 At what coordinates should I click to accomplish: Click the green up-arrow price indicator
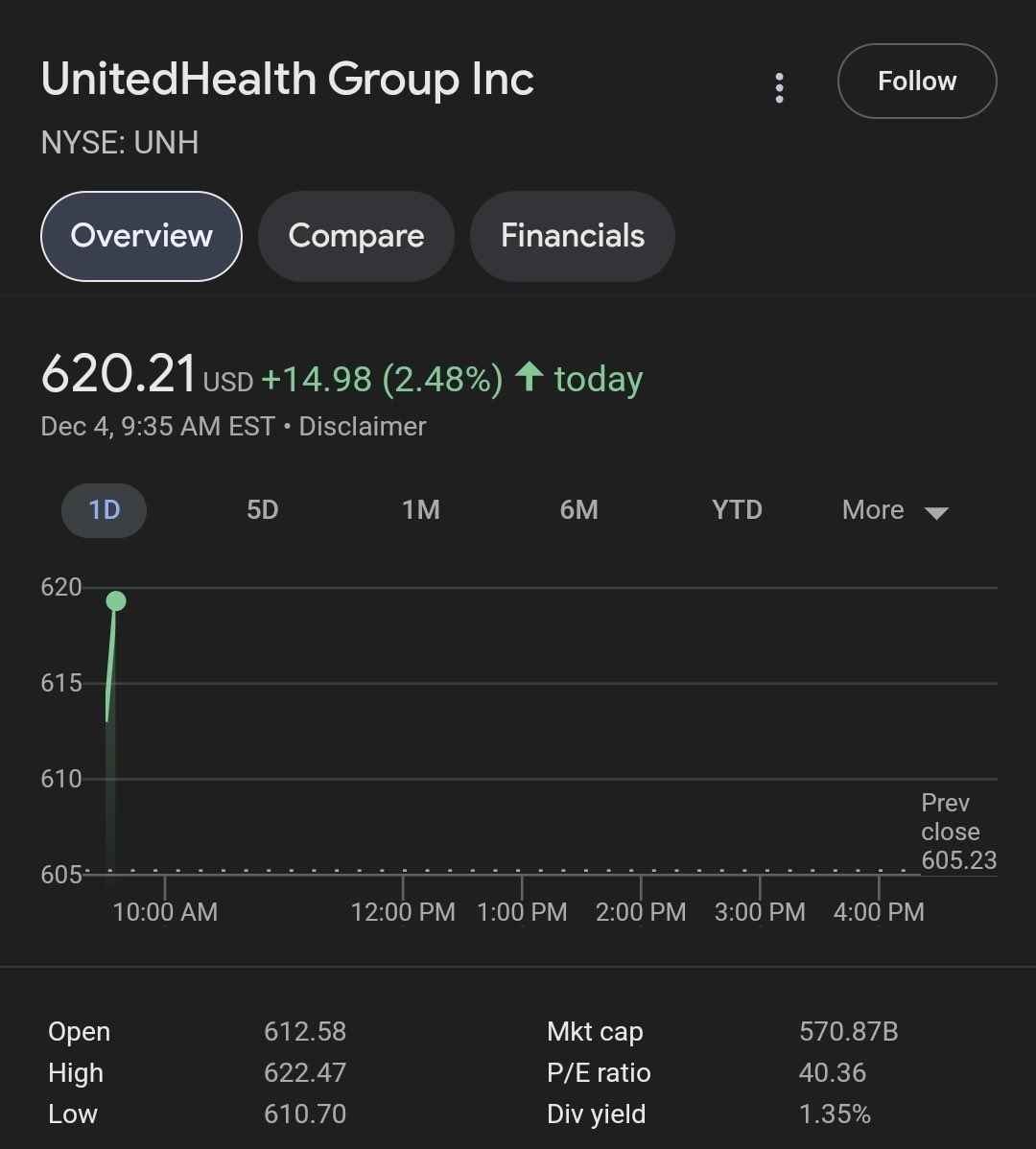click(530, 377)
